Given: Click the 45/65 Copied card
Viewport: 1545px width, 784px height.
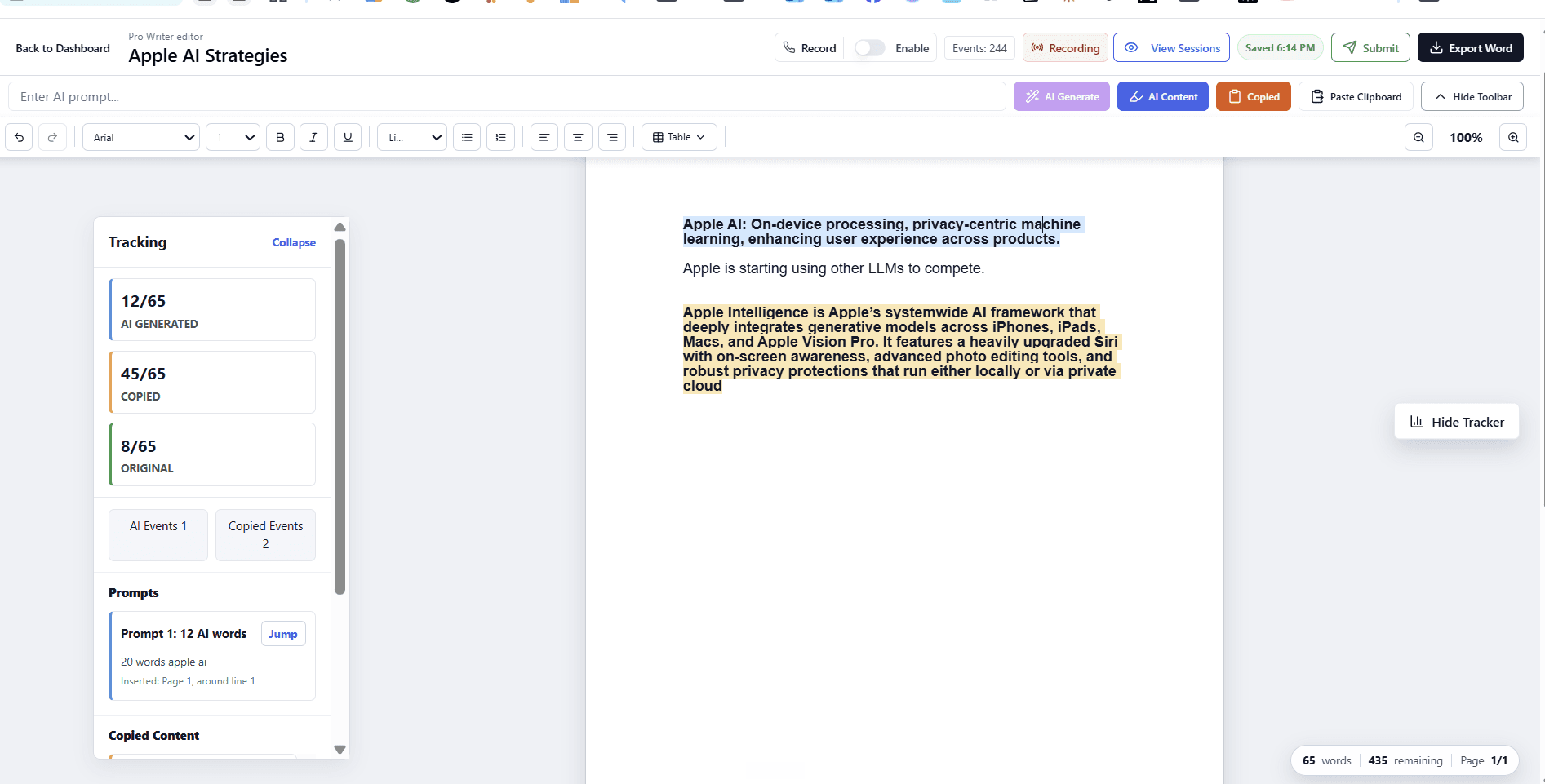Looking at the screenshot, I should pyautogui.click(x=212, y=383).
